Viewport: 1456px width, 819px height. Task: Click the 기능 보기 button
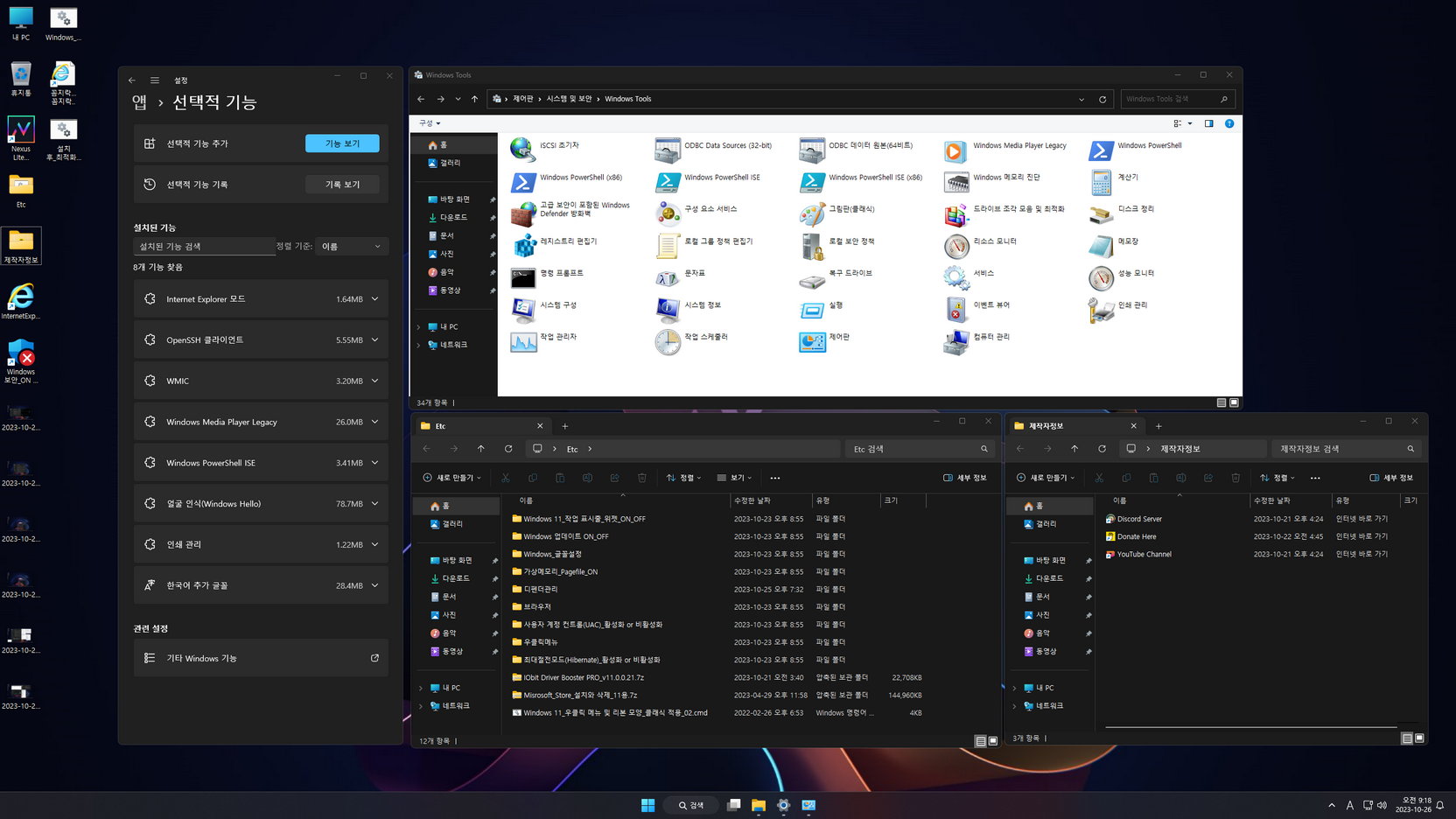click(342, 143)
